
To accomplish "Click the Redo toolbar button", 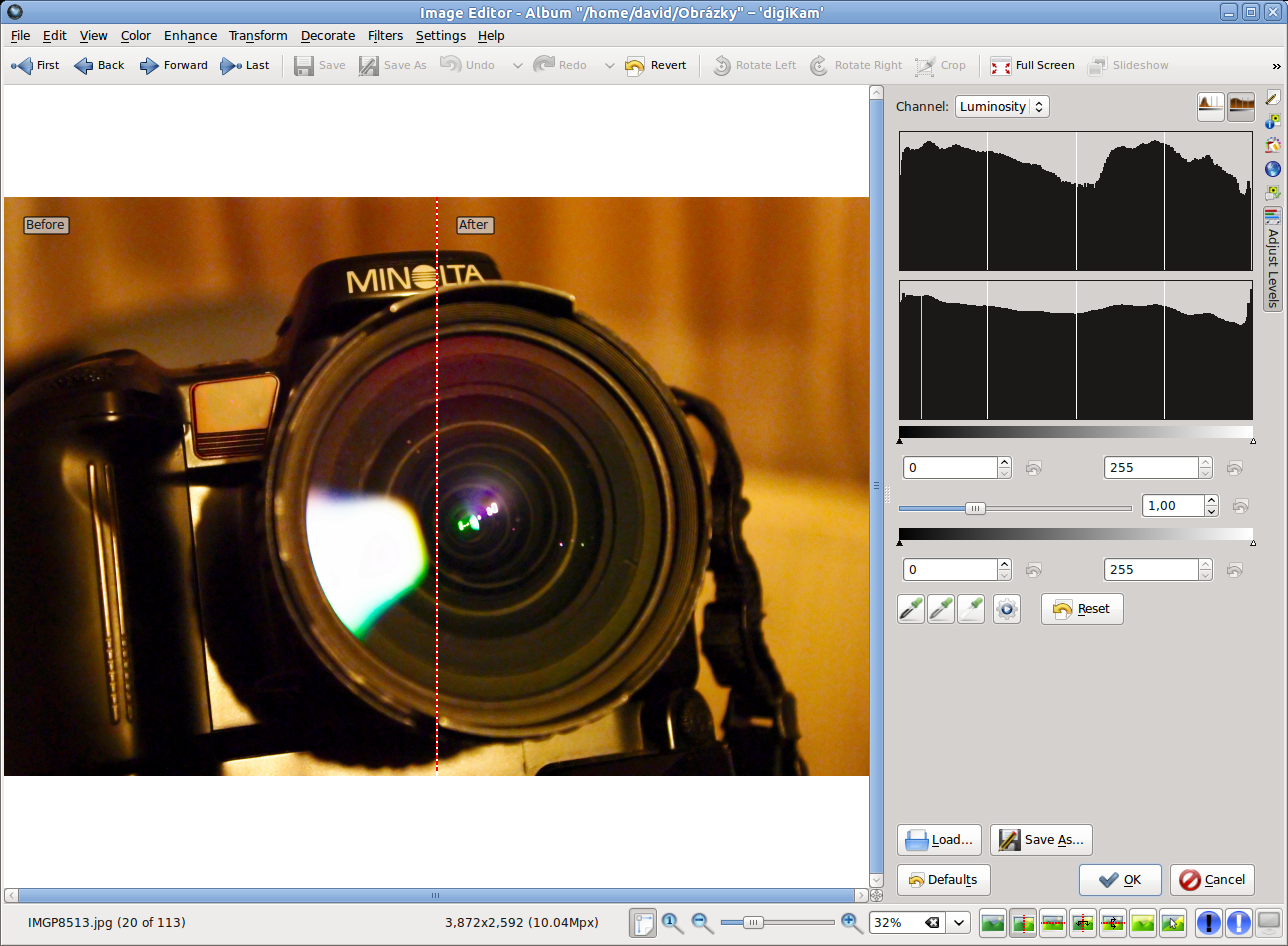I will pos(560,65).
